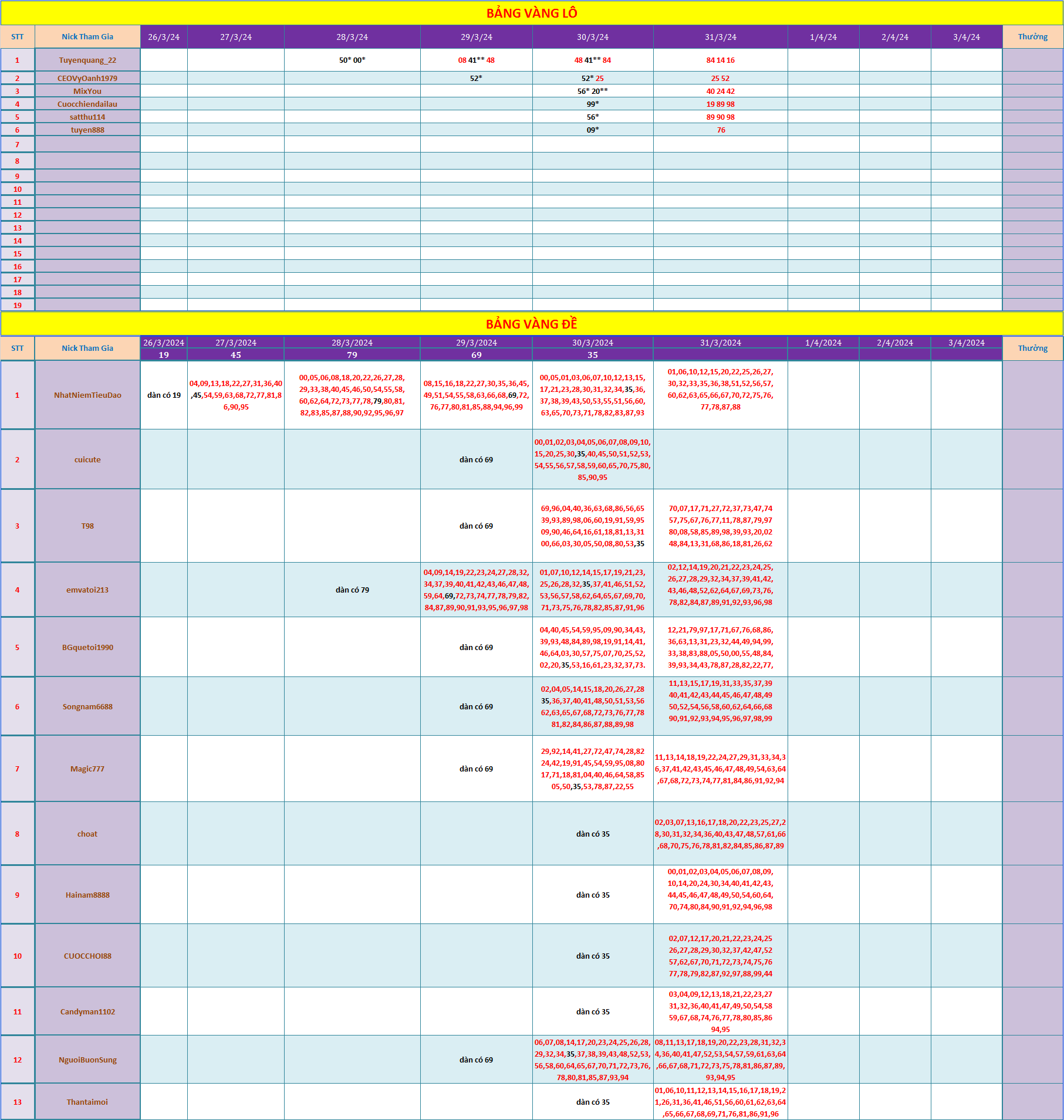The image size is (1064, 1120).
Task: Select Hainam8888's 31/3/2024 number list
Action: (x=721, y=895)
